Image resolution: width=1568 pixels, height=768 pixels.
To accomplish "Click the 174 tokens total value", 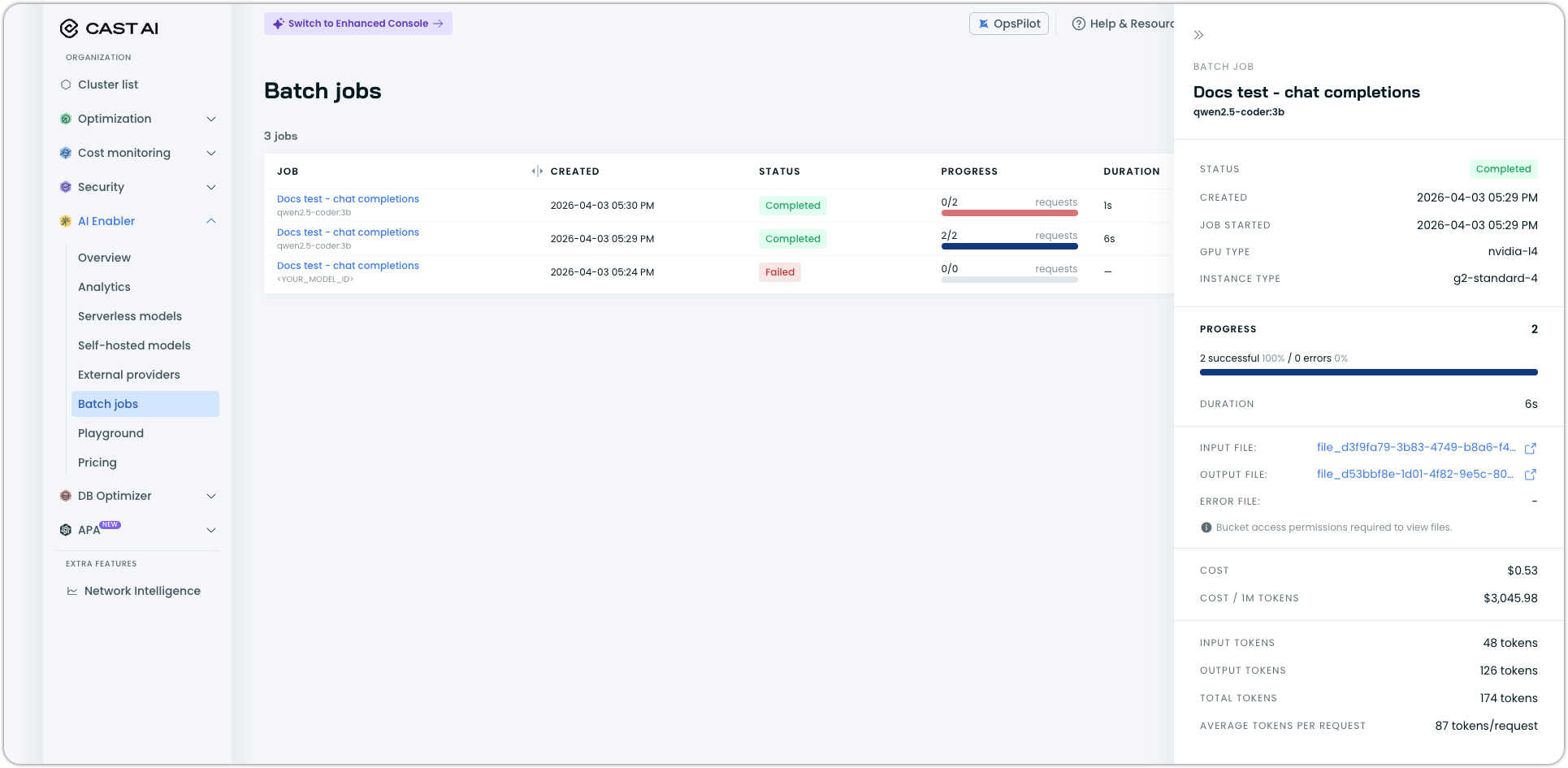I will point(1509,698).
